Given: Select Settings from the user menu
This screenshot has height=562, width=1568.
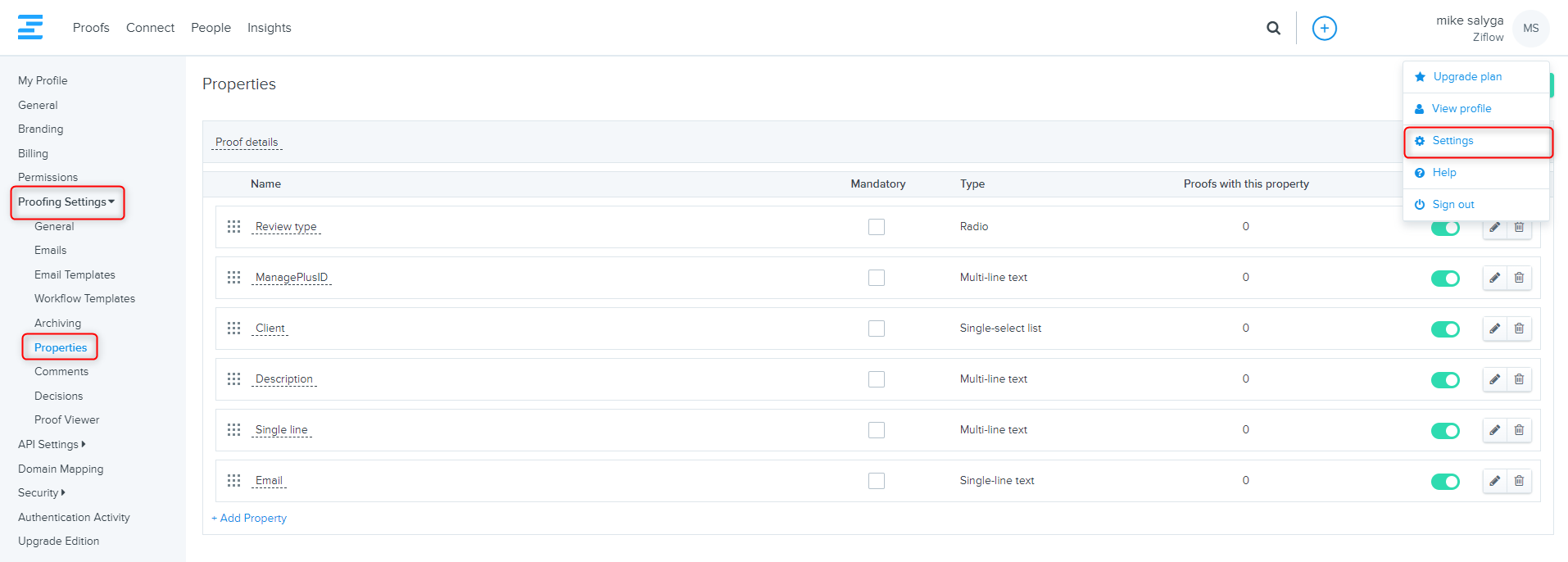Looking at the screenshot, I should point(1452,141).
